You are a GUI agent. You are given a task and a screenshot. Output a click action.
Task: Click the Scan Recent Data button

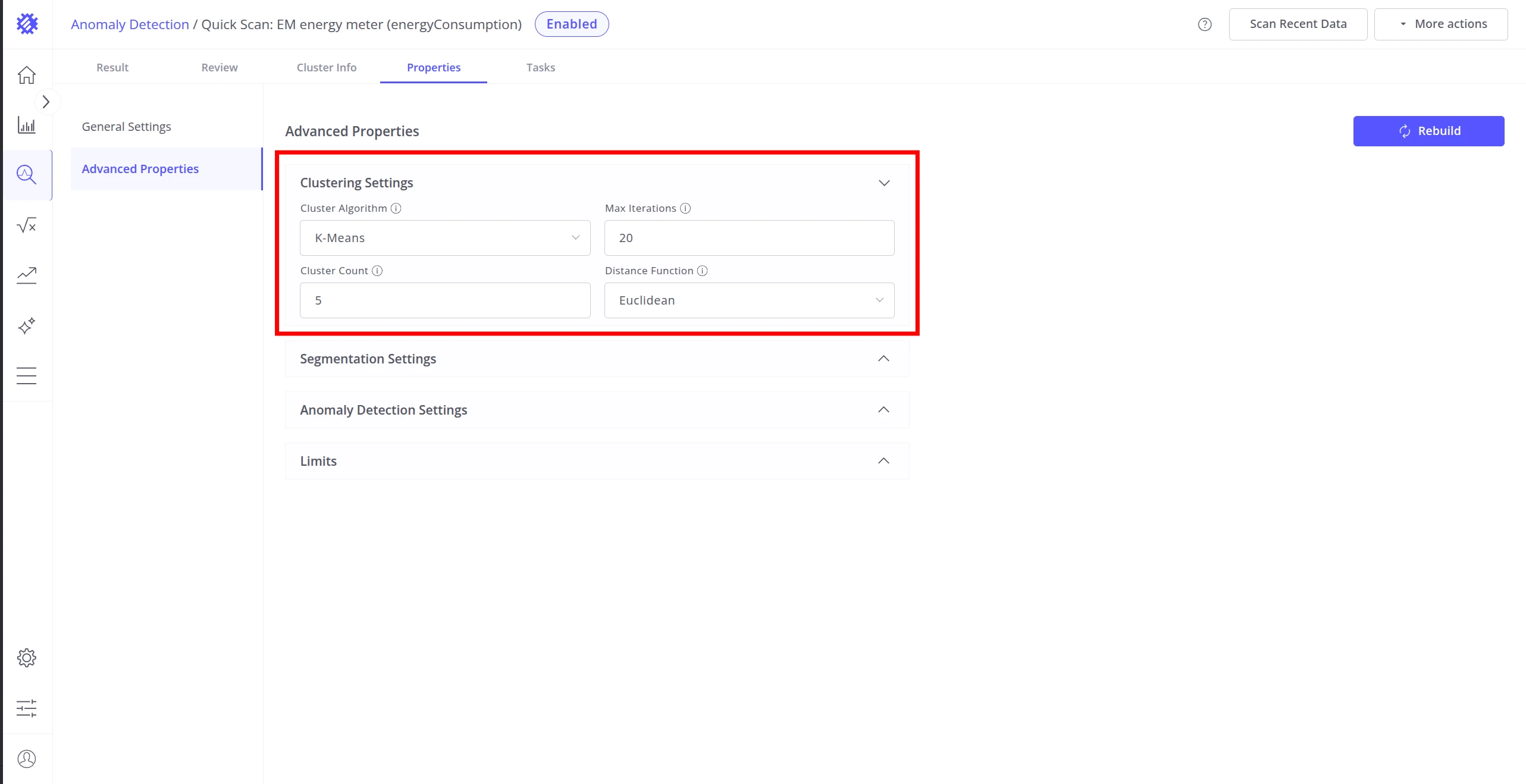1298,24
